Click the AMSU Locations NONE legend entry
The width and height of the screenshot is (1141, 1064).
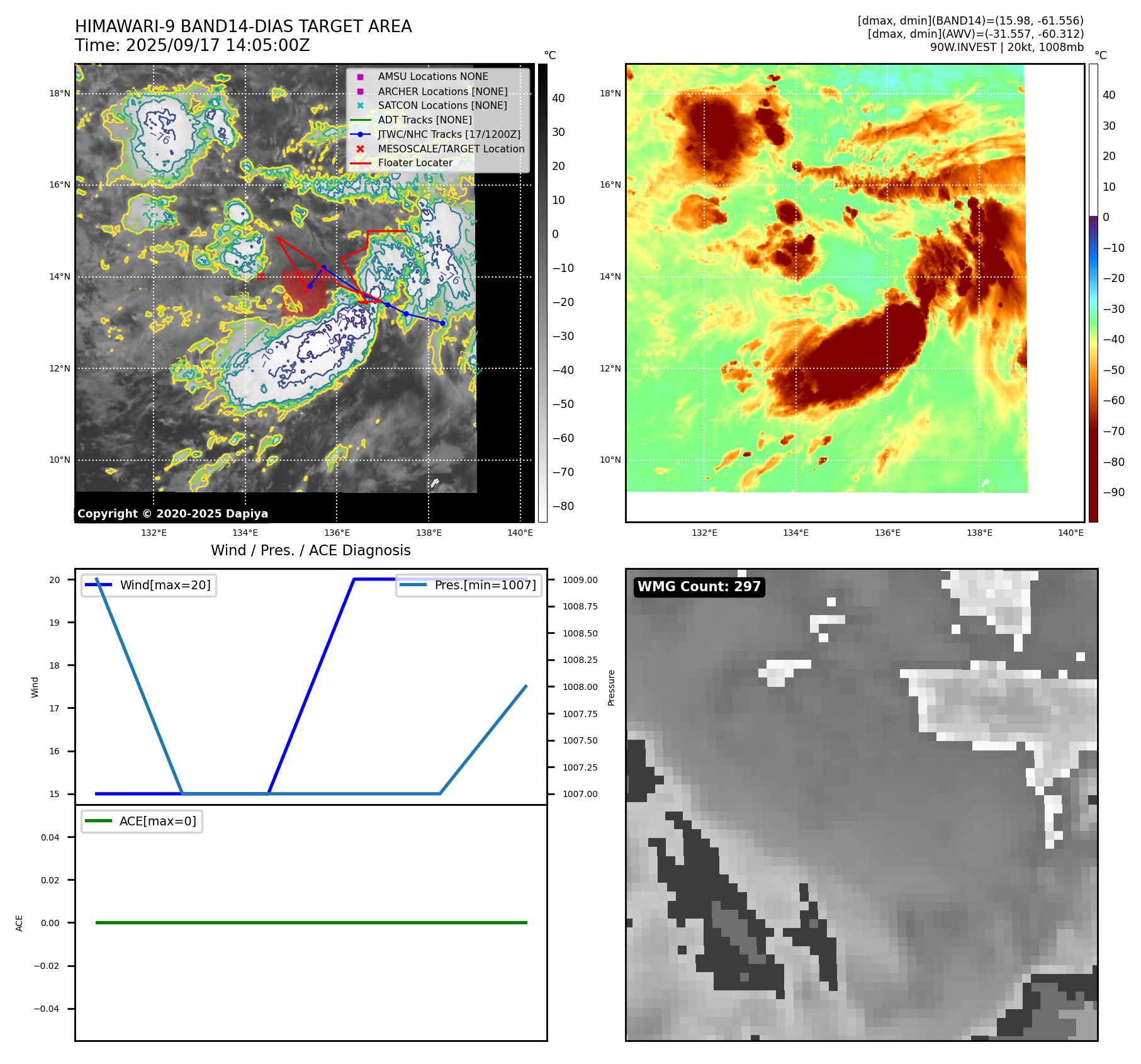click(433, 77)
